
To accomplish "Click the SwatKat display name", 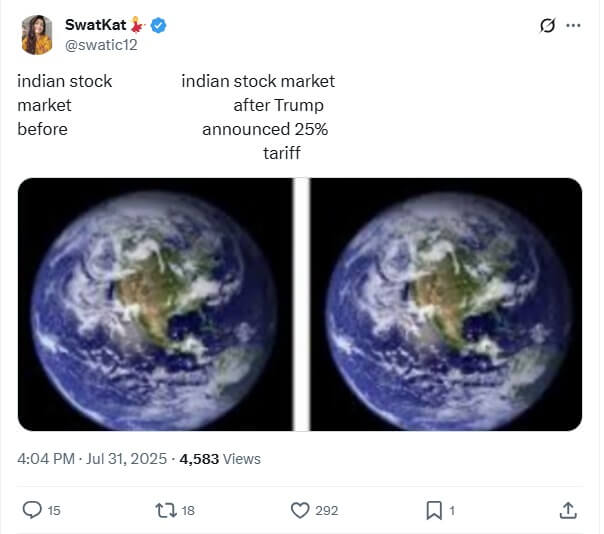I will [95, 24].
